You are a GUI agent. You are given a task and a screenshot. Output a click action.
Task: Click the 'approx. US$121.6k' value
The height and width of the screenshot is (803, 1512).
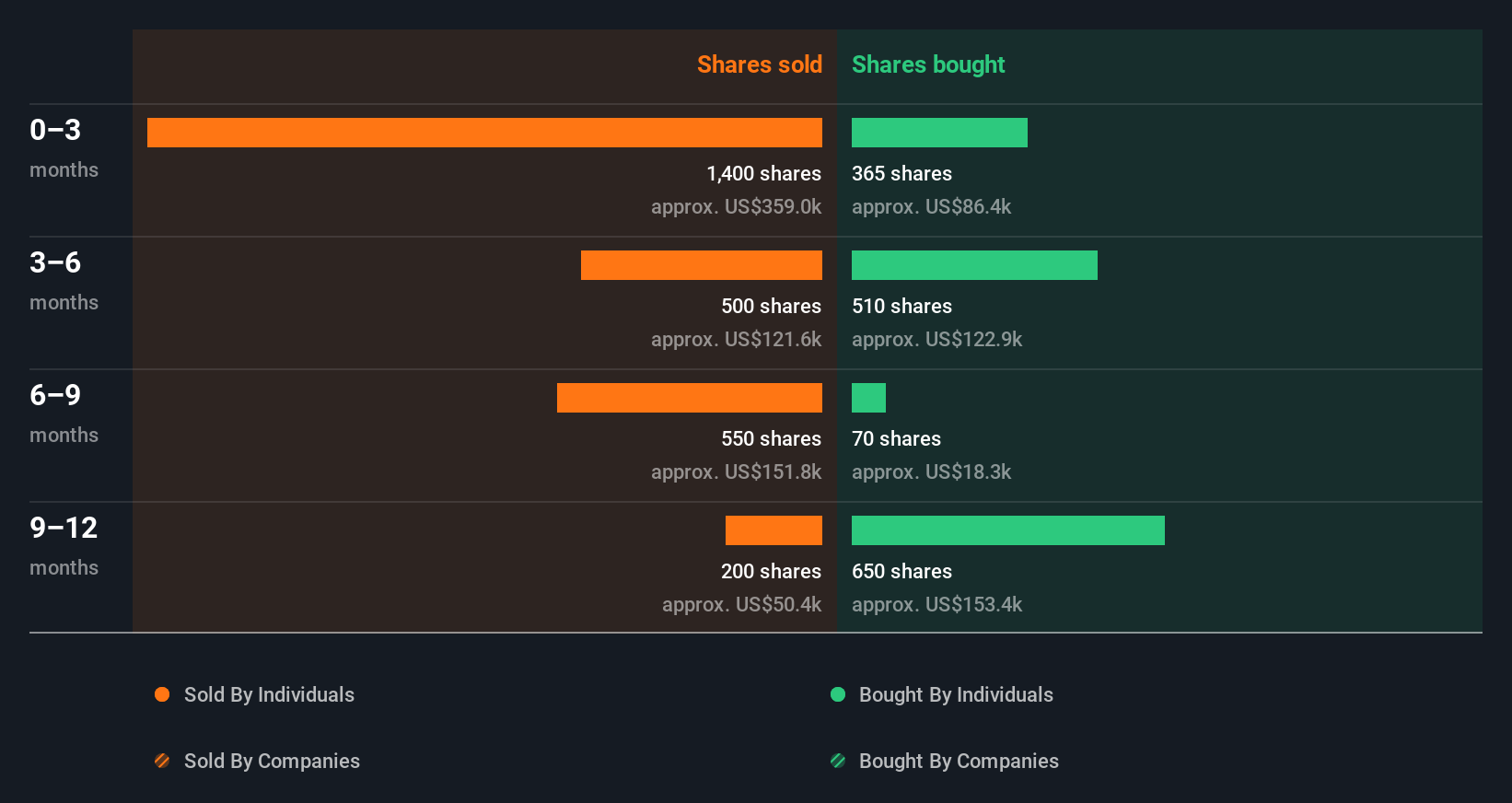pyautogui.click(x=736, y=340)
